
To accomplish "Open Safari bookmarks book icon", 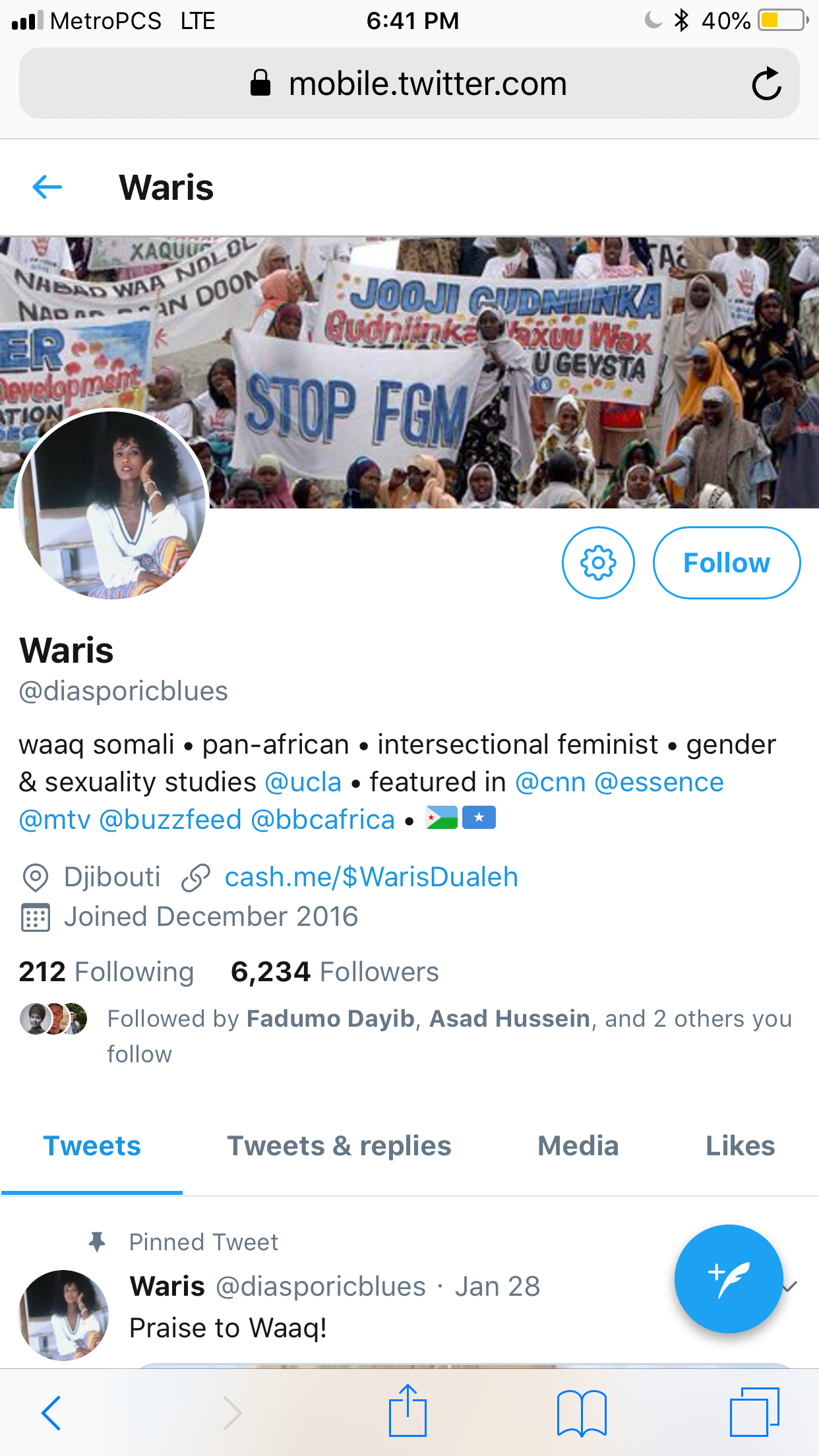I will (581, 1412).
